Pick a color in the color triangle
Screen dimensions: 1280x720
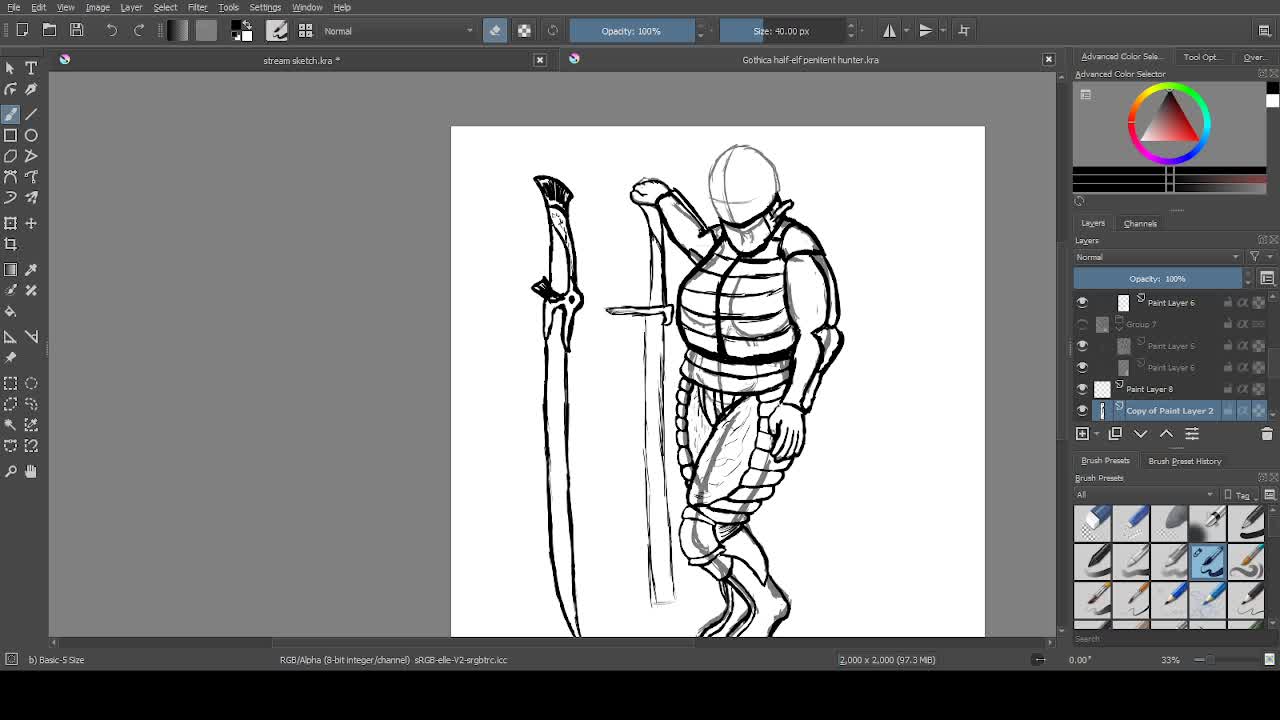[1169, 120]
